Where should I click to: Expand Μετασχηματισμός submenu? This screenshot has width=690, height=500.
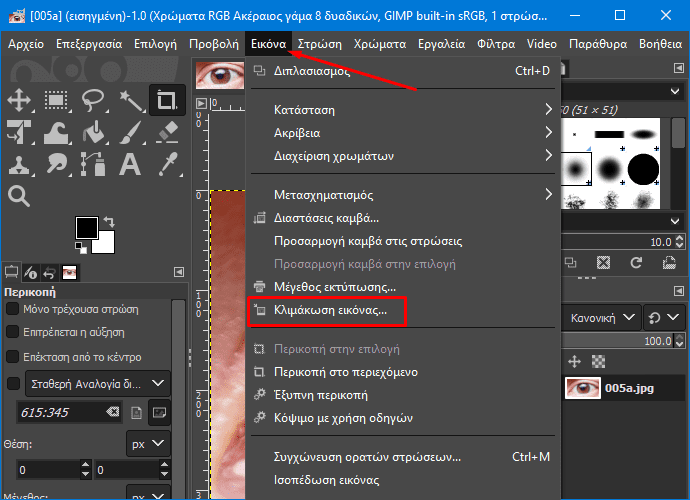pyautogui.click(x=402, y=195)
